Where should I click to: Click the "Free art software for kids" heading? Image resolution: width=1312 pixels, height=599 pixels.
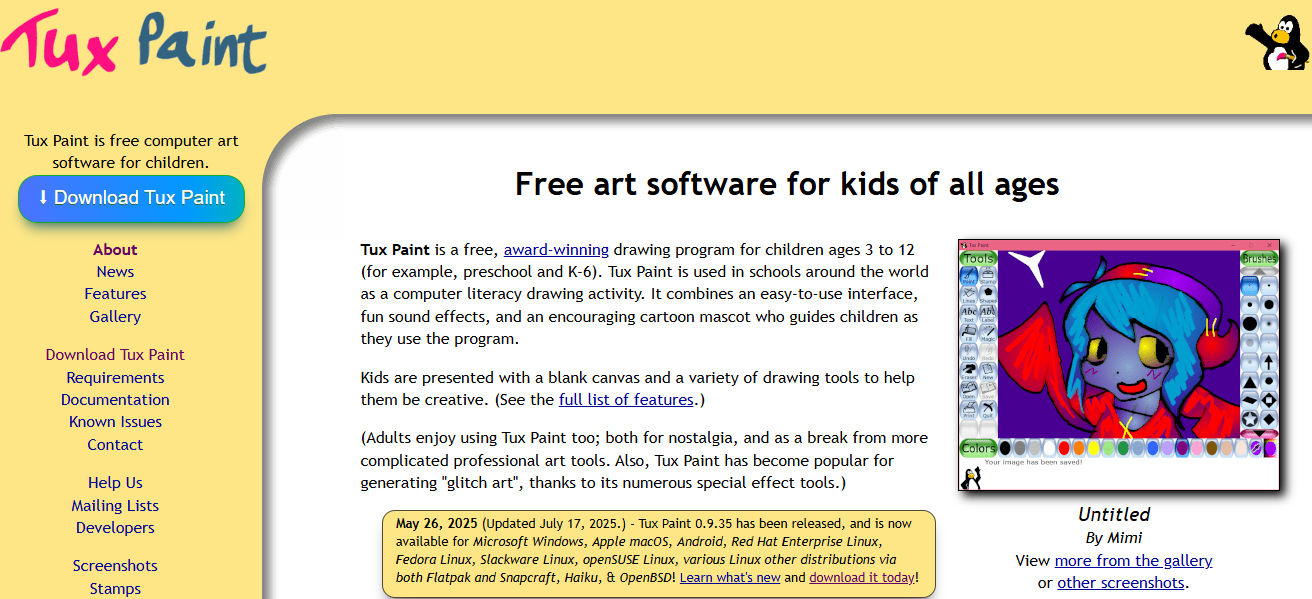pos(787,184)
